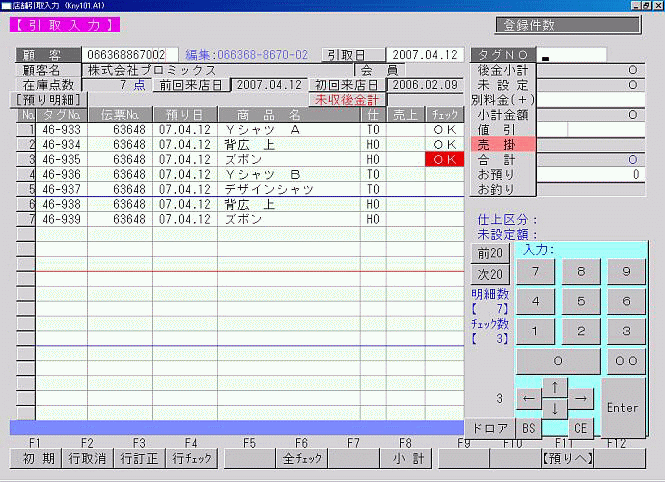Viewport: 665px width, 482px height.
Task: Click the left arrow key on keypad
Action: [x=529, y=398]
